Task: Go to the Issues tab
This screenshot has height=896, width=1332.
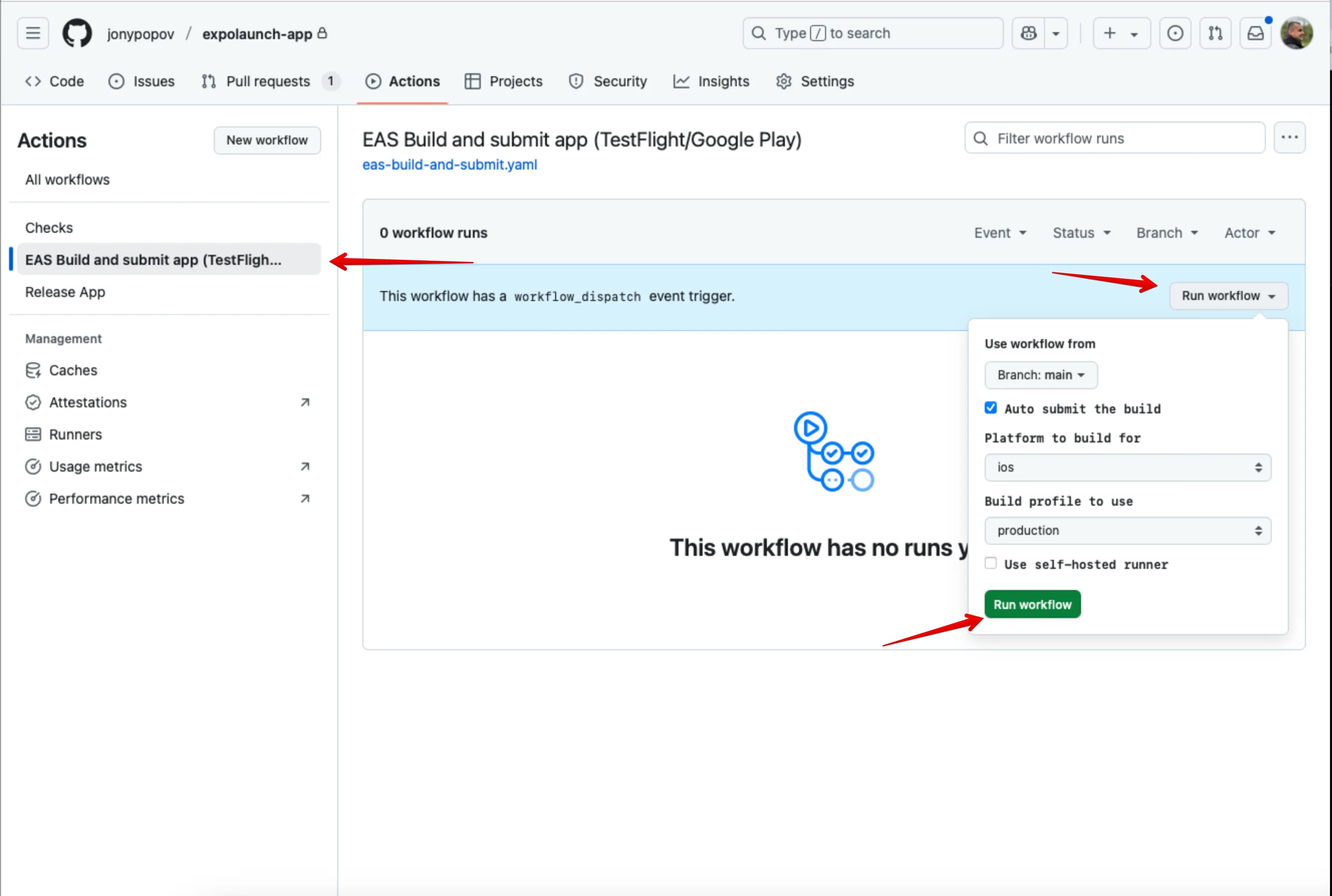Action: pos(141,81)
